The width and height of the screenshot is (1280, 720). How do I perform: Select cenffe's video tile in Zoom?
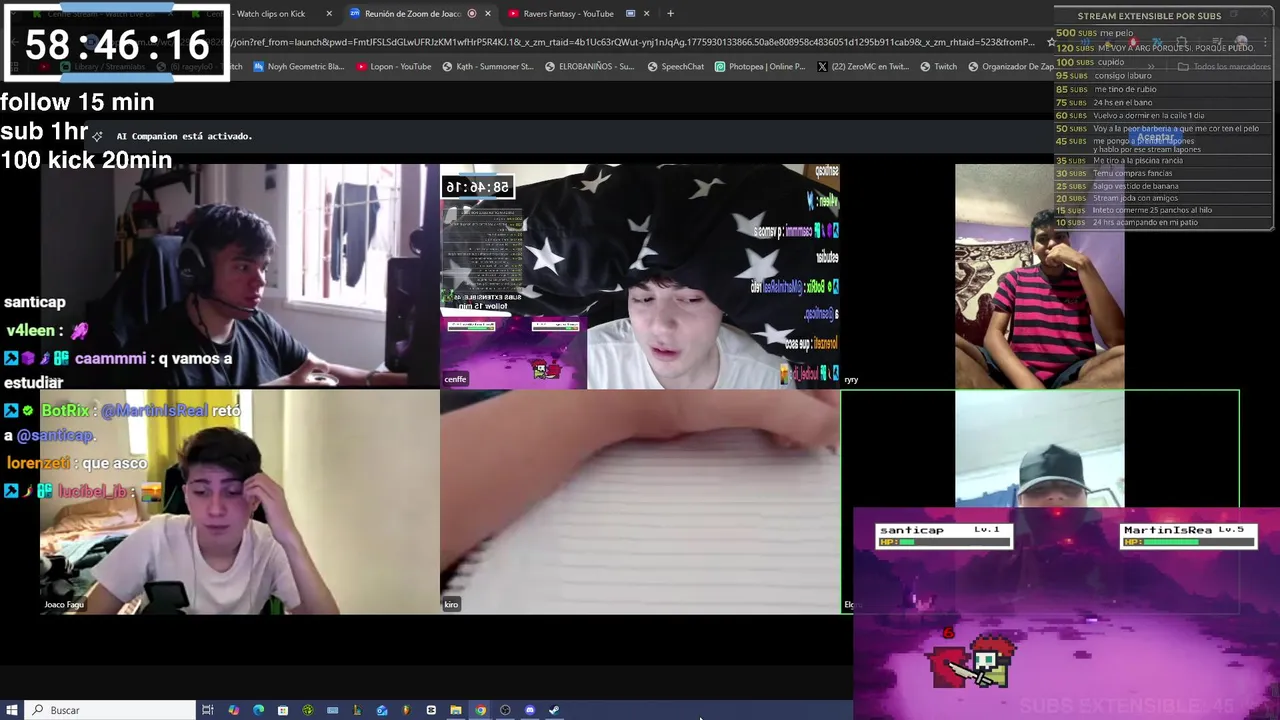coord(640,276)
